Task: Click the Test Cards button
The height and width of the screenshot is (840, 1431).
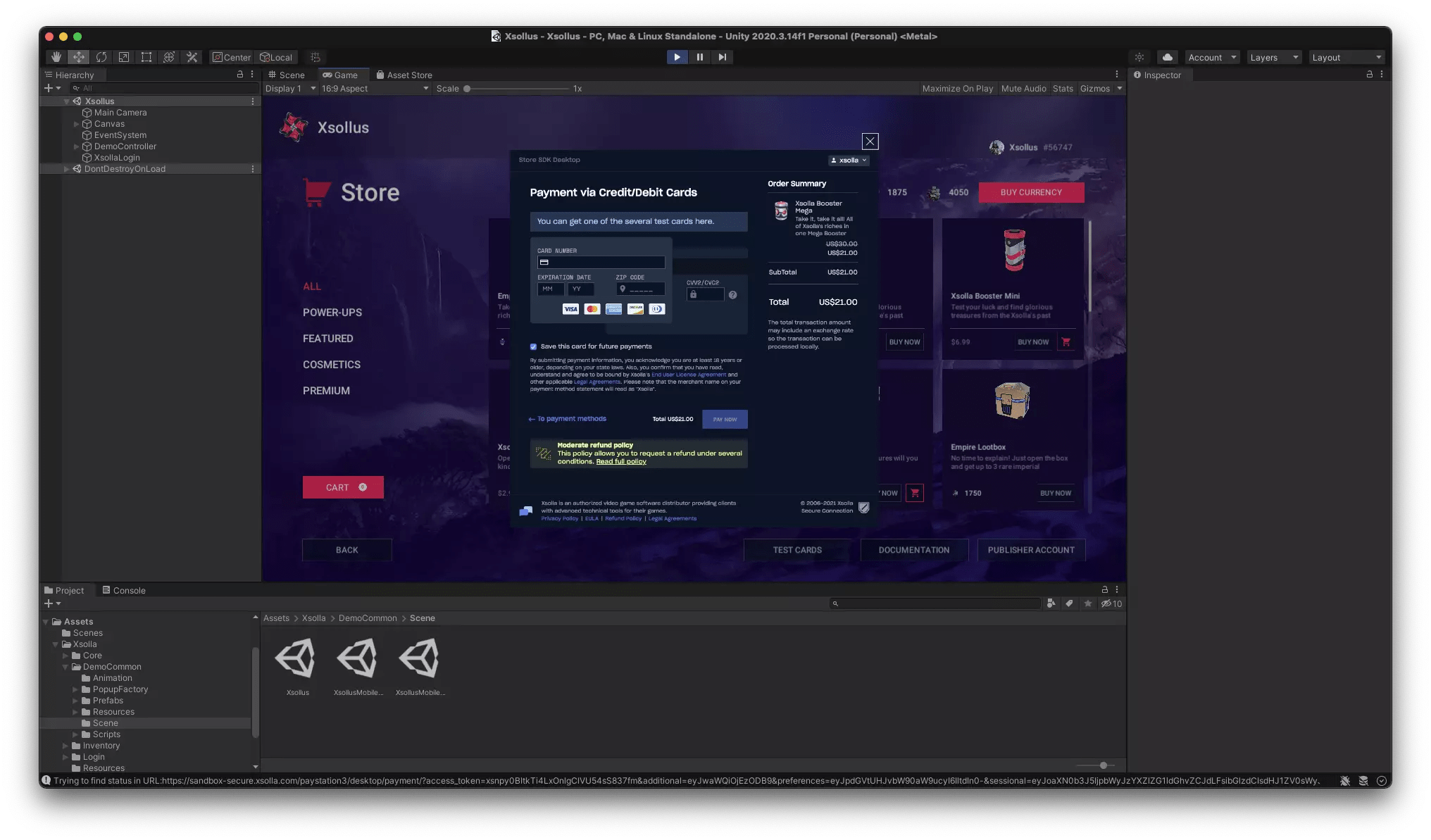Action: pos(797,550)
